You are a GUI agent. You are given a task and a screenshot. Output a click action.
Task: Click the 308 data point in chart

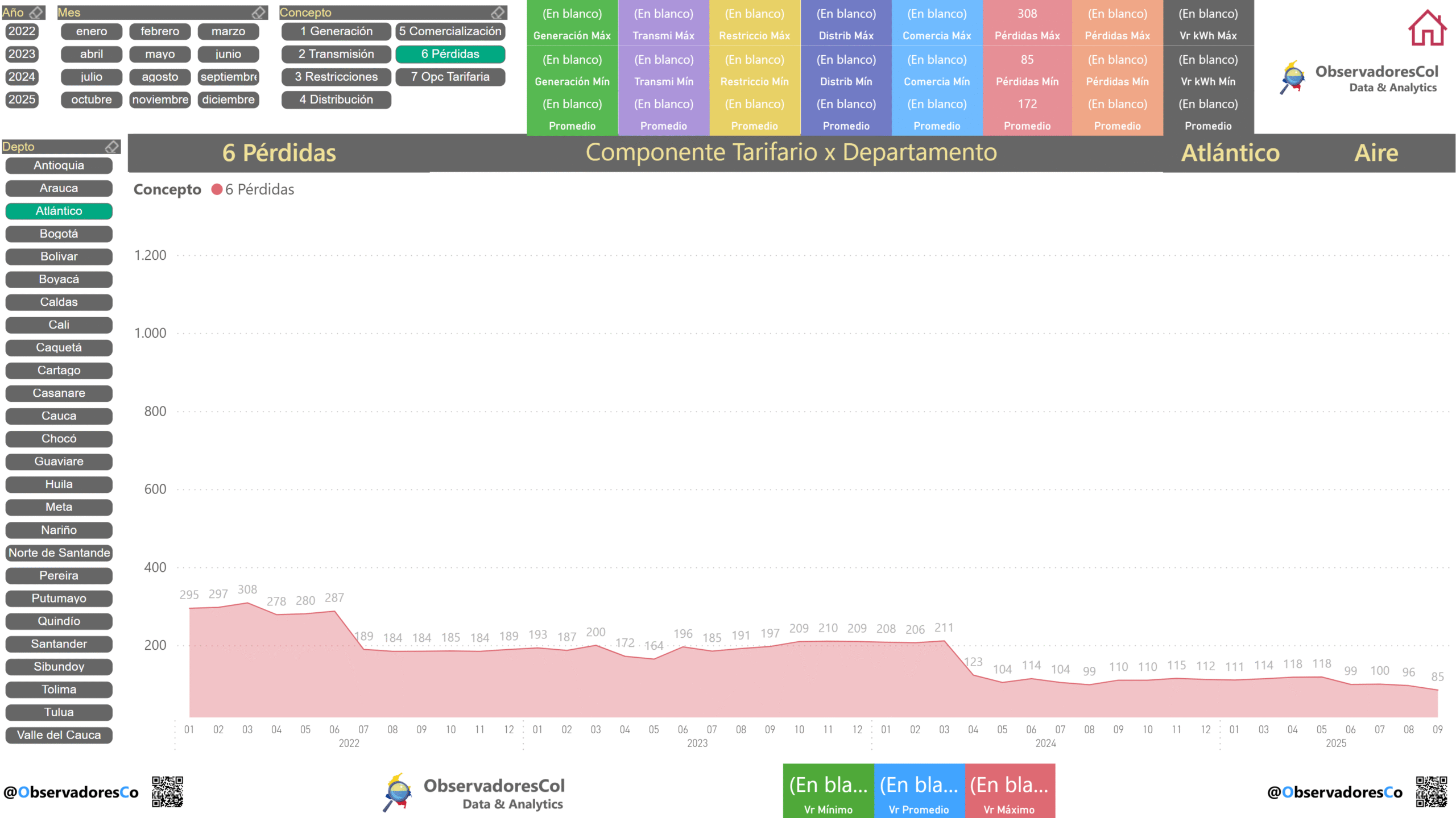[247, 603]
